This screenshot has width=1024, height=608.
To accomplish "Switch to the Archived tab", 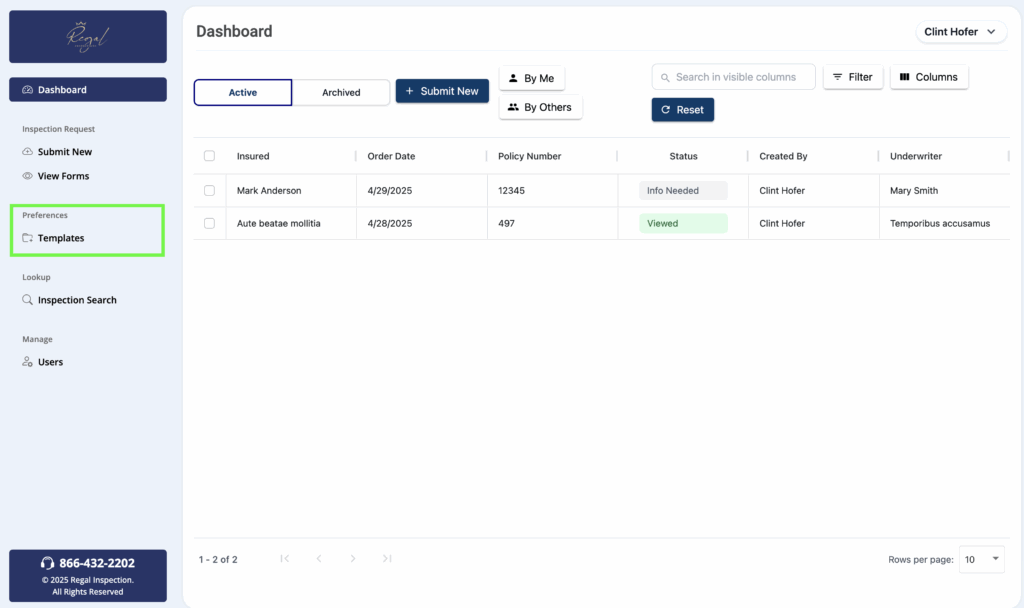I will pyautogui.click(x=341, y=93).
